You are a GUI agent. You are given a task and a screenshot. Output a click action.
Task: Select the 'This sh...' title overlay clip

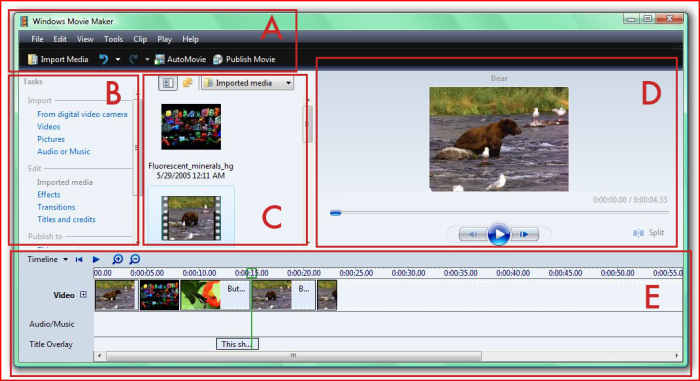coord(237,344)
